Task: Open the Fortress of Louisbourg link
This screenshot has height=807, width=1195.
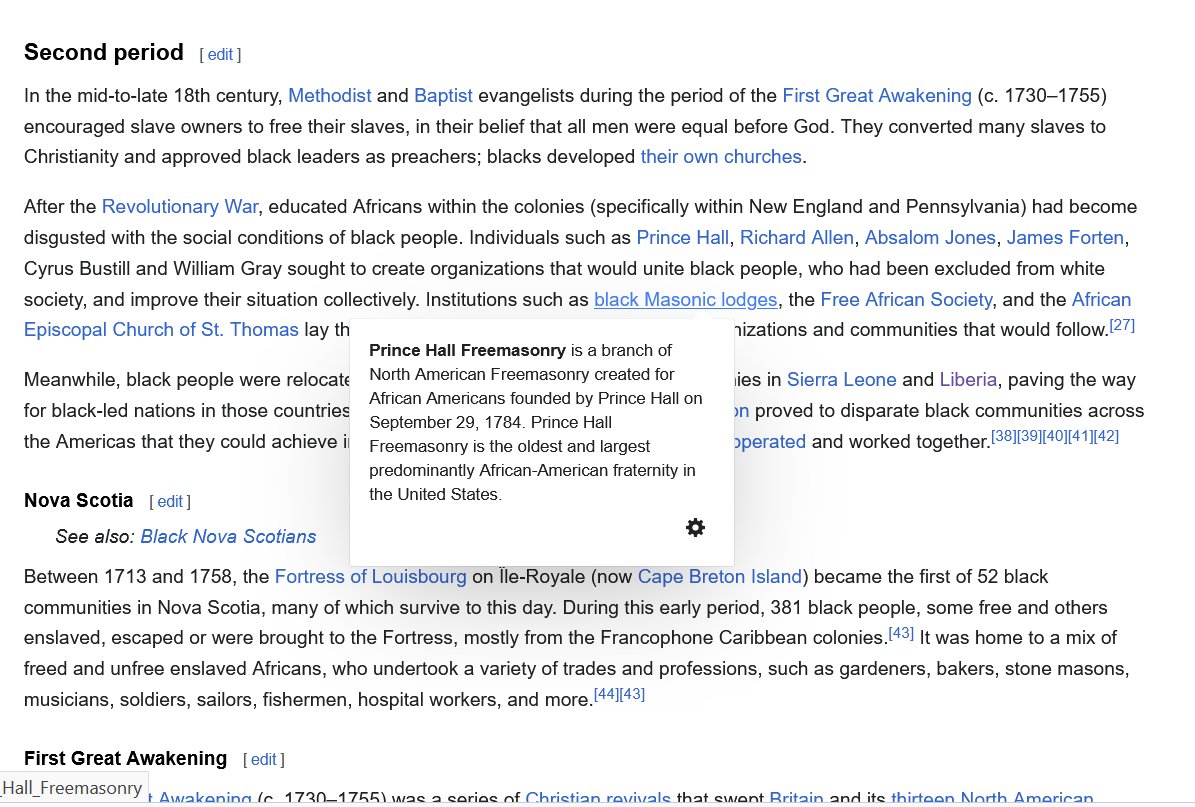Action: [x=370, y=577]
